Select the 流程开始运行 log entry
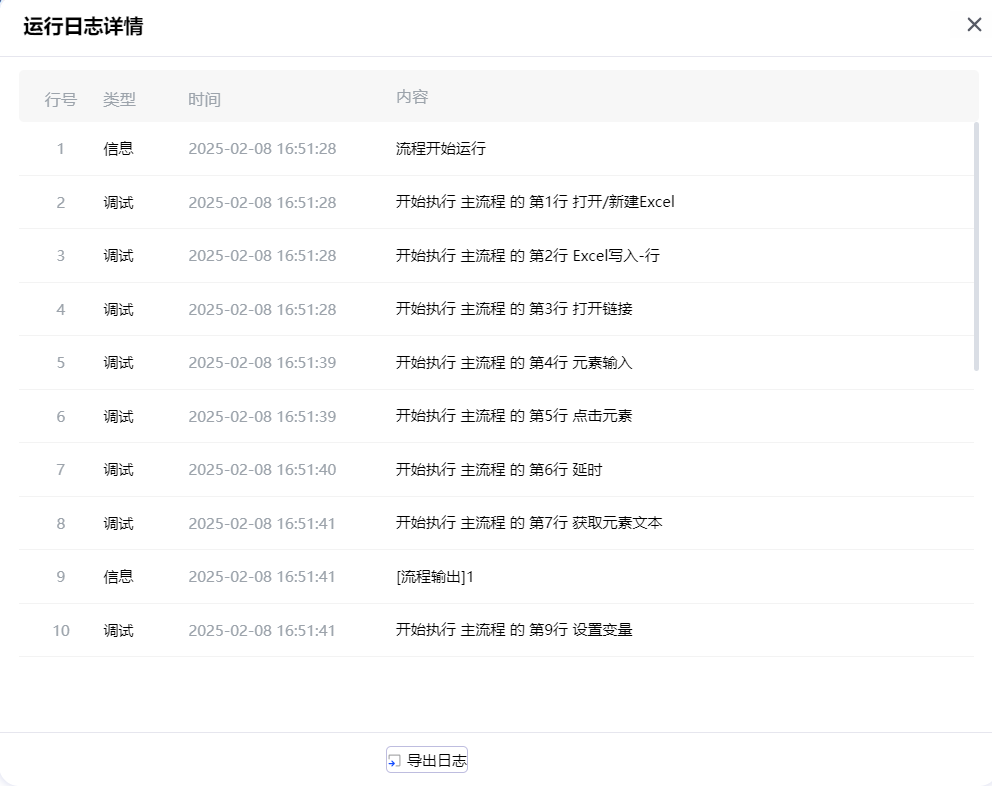The height and width of the screenshot is (786, 992). [x=441, y=149]
